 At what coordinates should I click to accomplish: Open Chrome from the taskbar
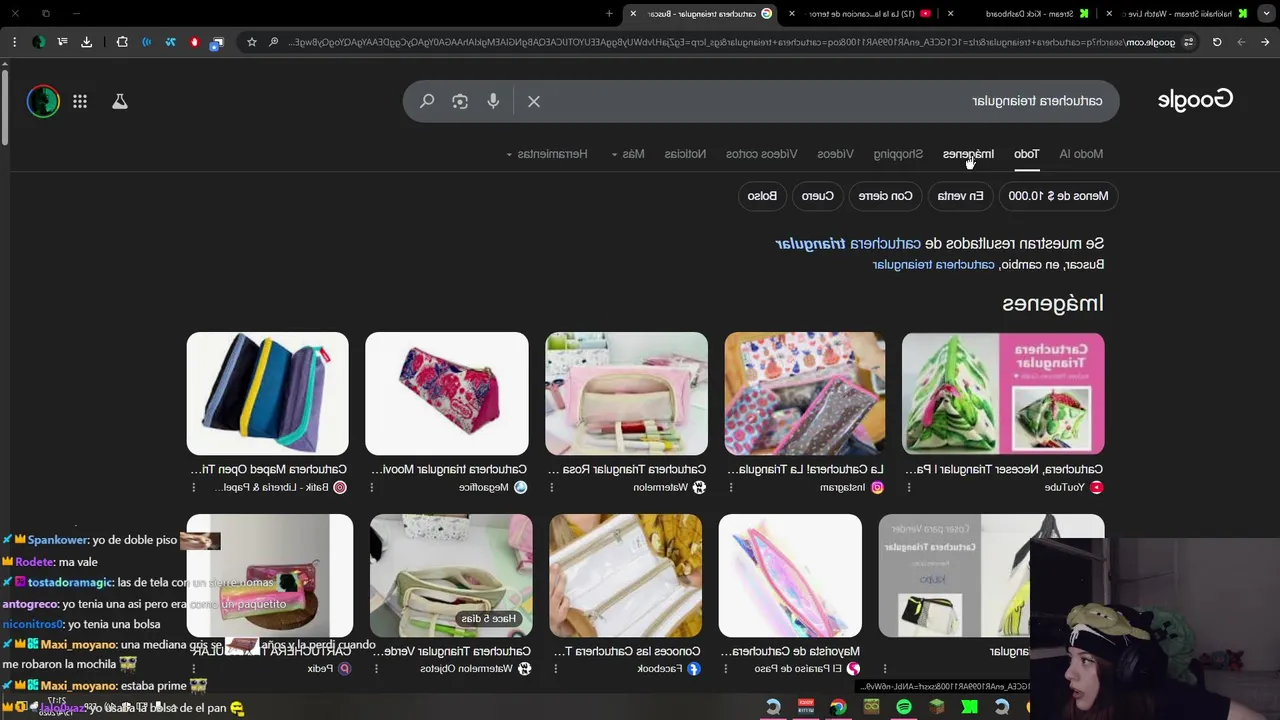coord(838,707)
